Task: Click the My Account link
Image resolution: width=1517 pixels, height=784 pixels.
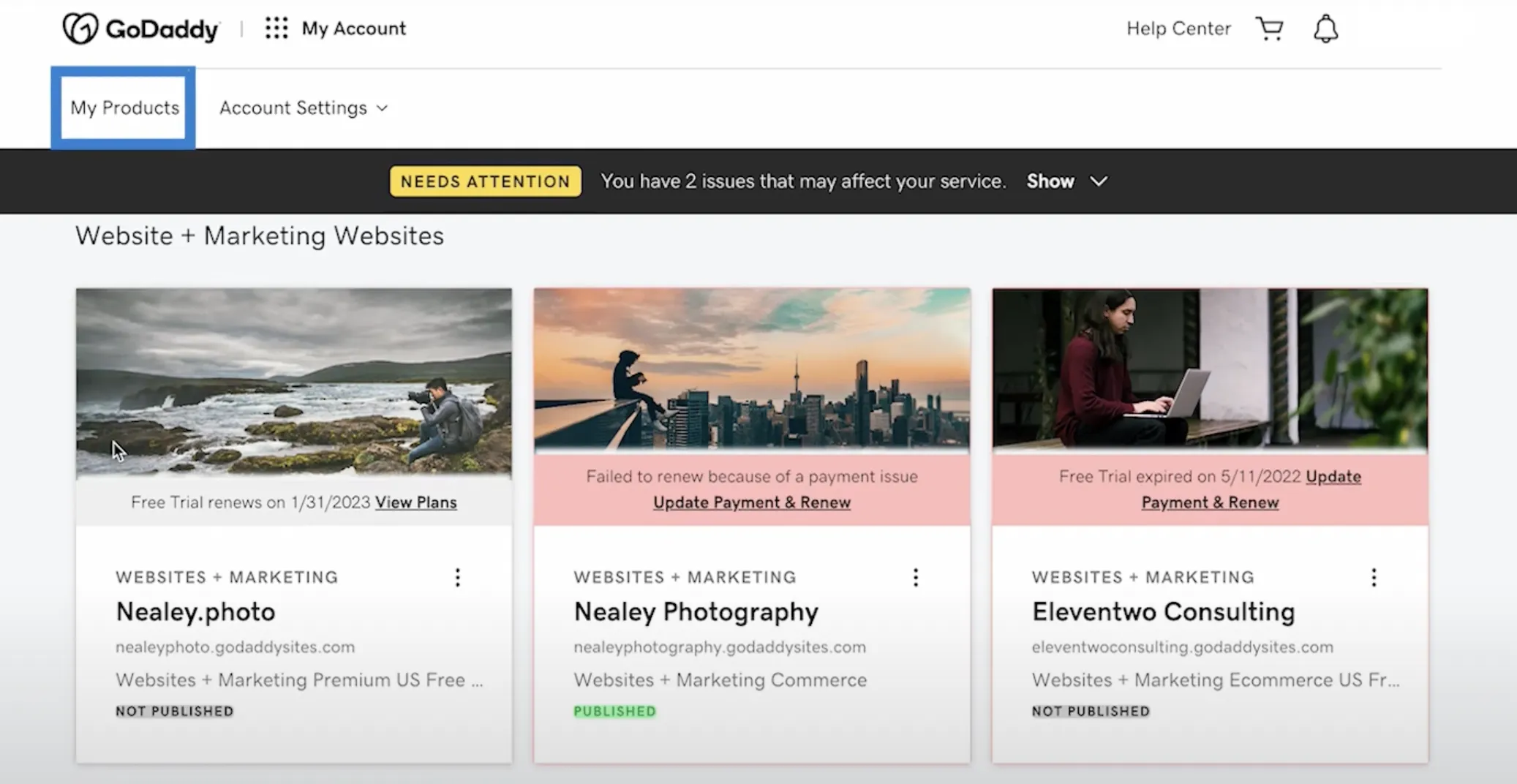Action: [354, 29]
